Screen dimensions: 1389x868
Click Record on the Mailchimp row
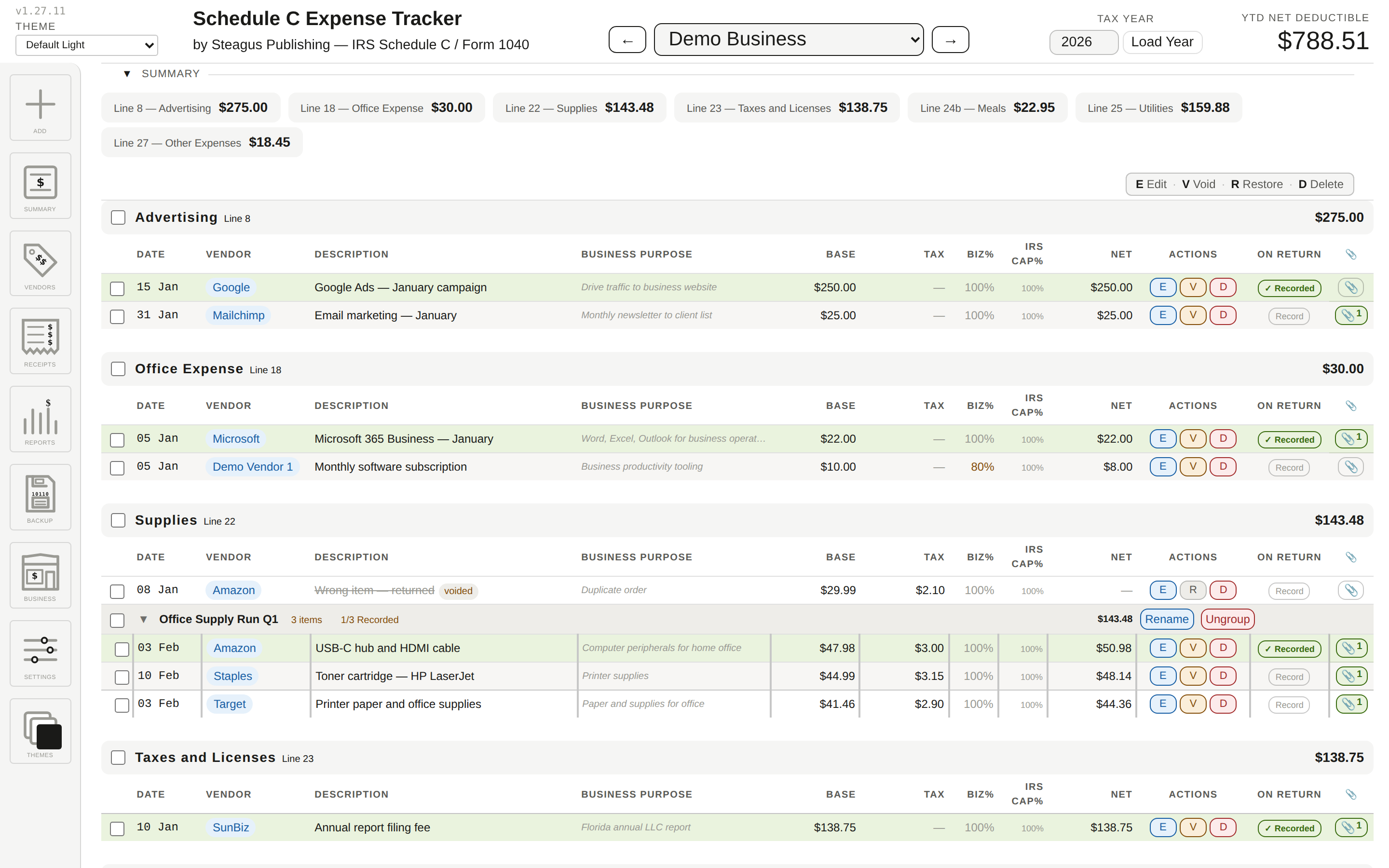(1289, 316)
